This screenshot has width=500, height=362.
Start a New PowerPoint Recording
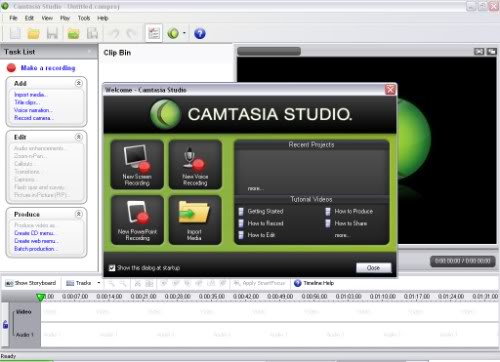137,220
